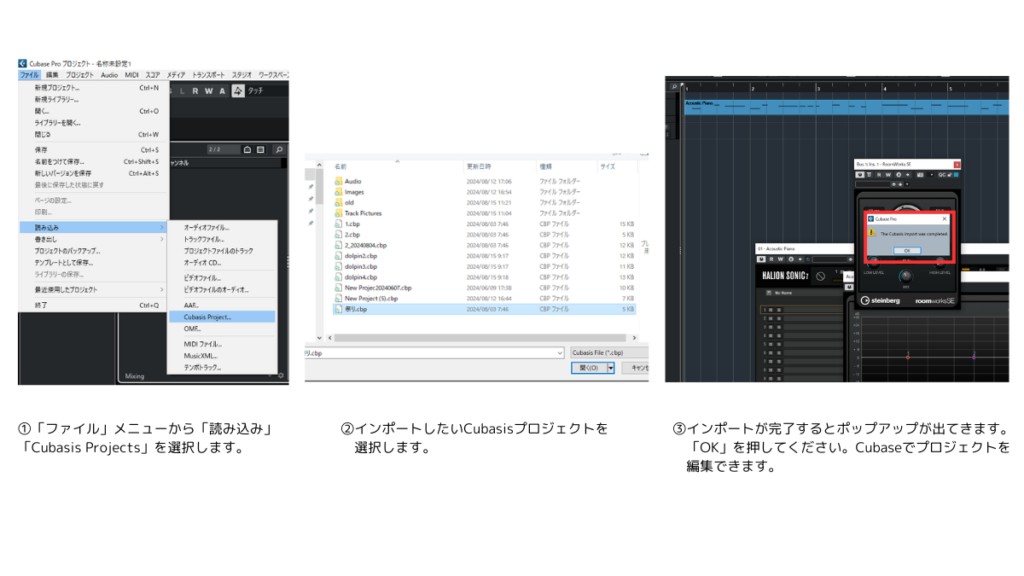
Task: Open the Track Pictures folder in file dialog
Action: [x=483, y=213]
